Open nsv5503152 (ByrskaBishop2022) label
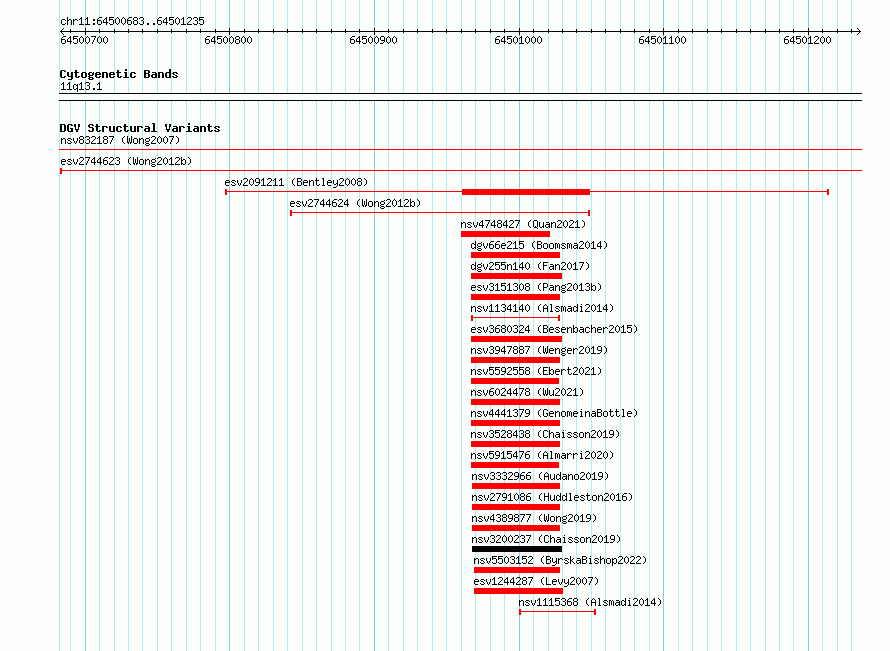 click(560, 560)
